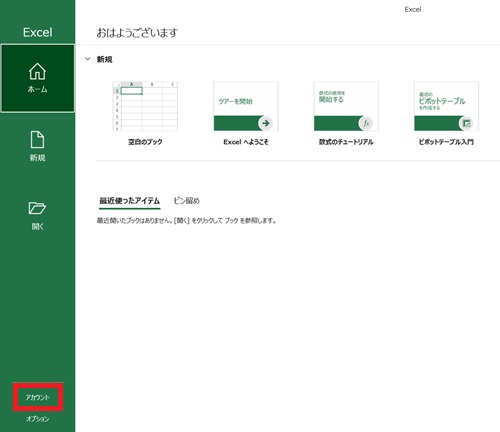Click the Excel window title text
500x432 pixels.
click(x=413, y=9)
